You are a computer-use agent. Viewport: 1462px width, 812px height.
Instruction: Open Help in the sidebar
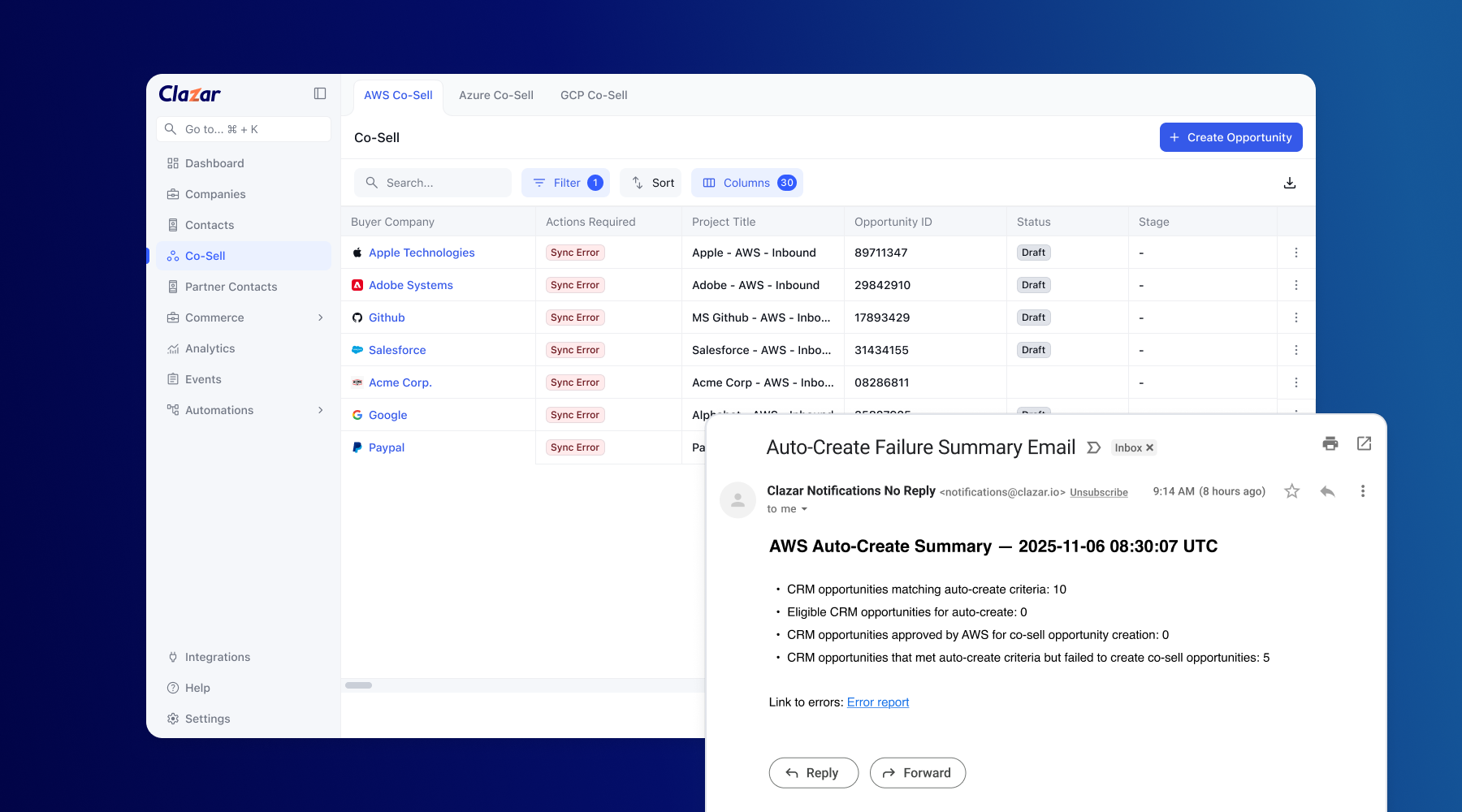click(244, 688)
